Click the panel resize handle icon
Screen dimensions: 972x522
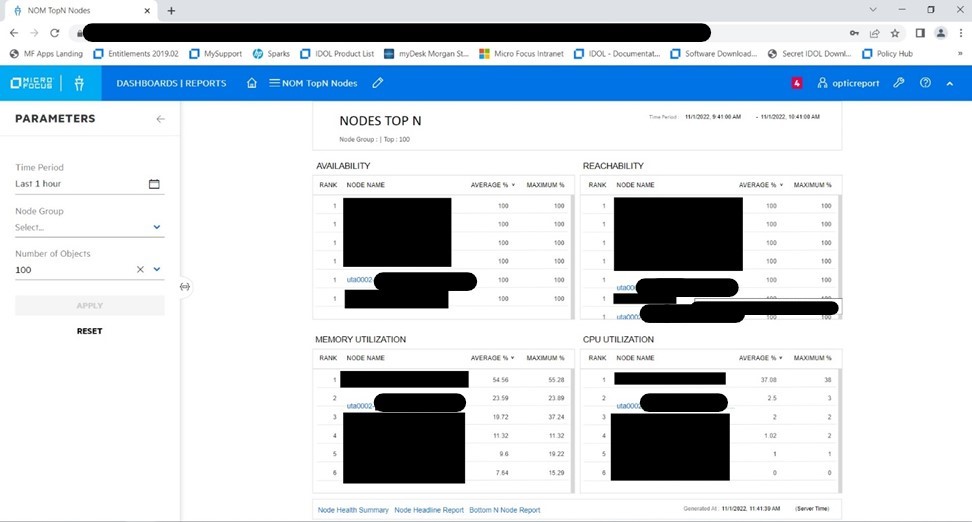[x=185, y=287]
